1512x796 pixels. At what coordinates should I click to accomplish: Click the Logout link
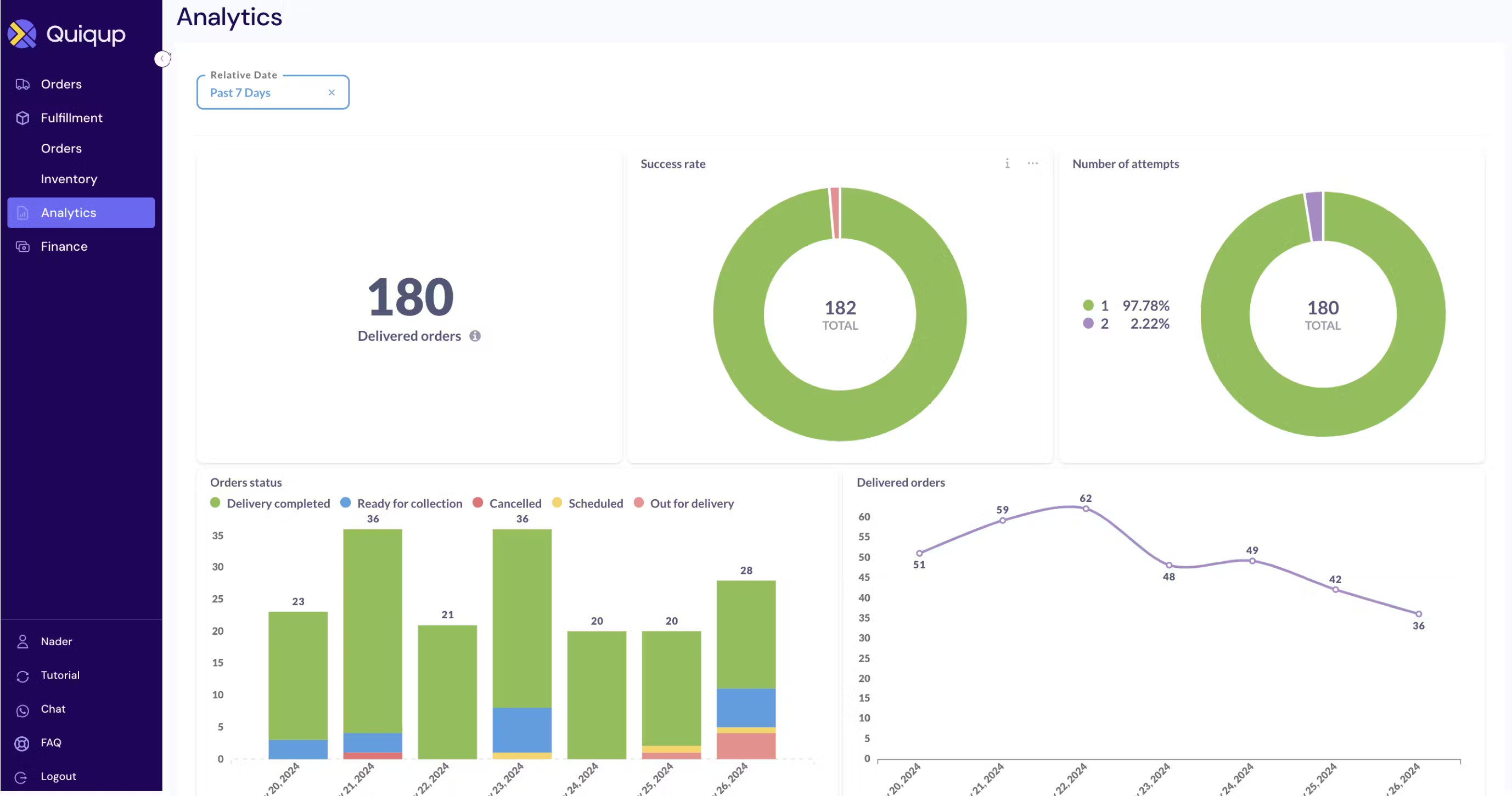click(58, 777)
